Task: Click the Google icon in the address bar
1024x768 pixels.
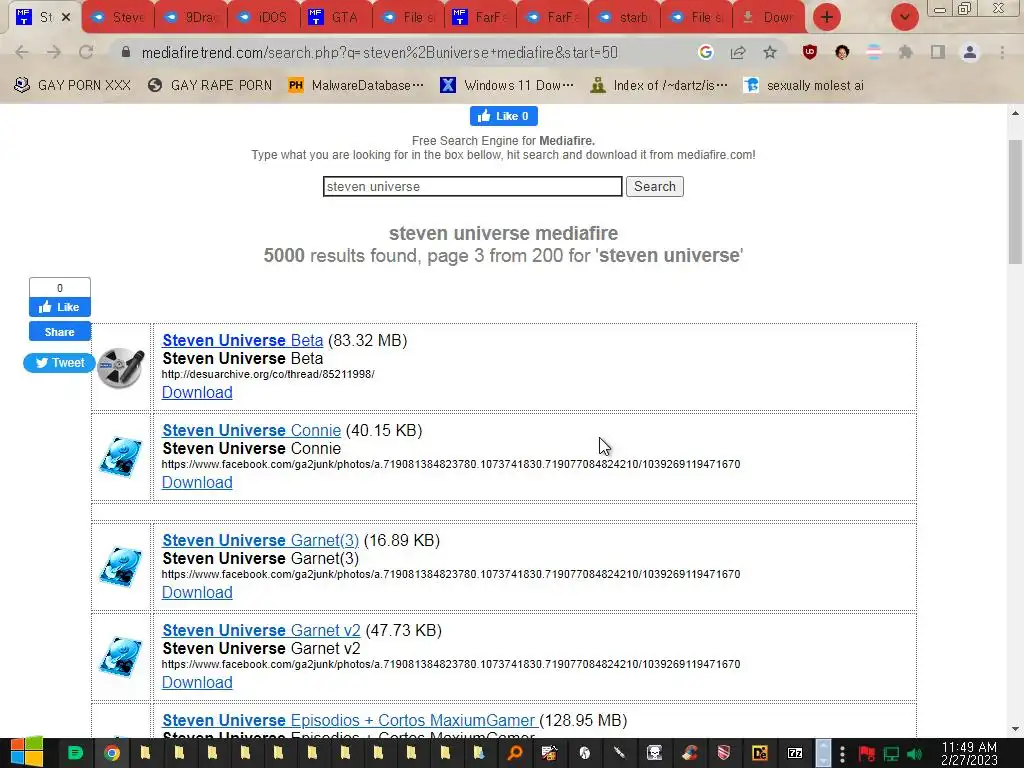Action: 705,52
